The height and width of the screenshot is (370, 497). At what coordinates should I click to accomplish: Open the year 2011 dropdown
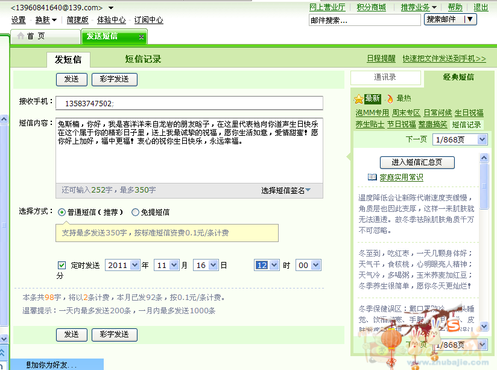click(135, 265)
